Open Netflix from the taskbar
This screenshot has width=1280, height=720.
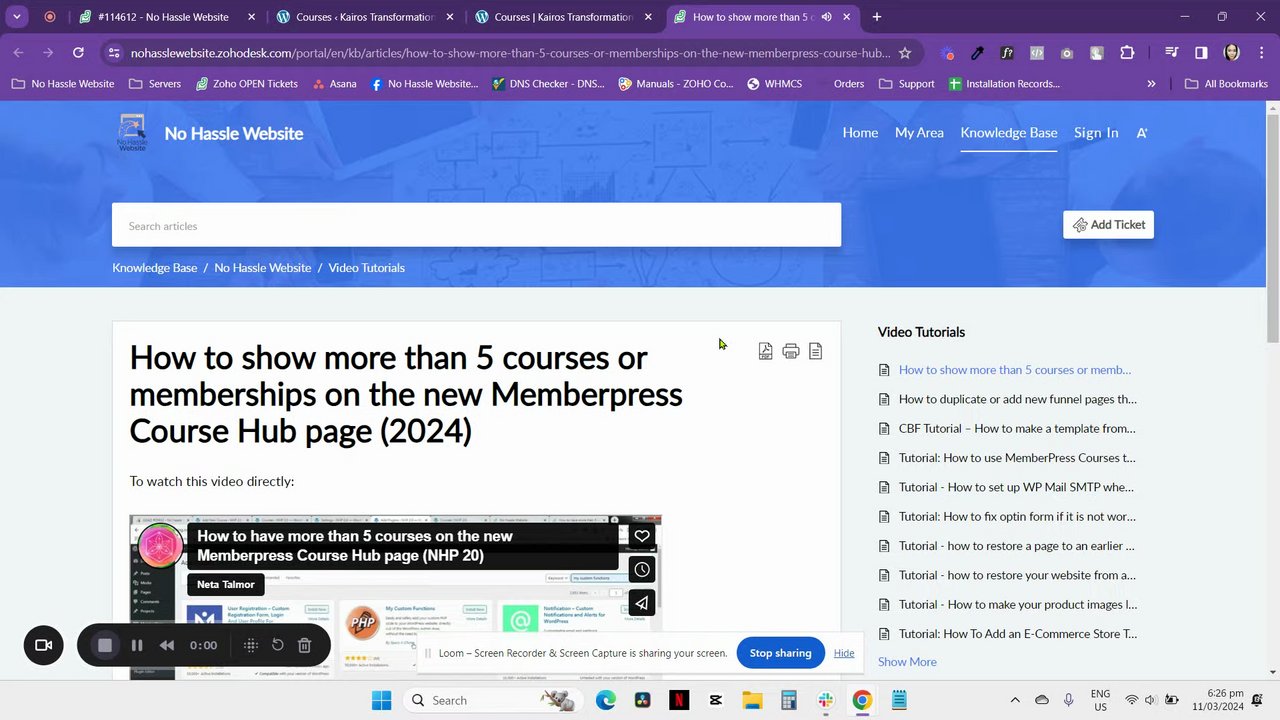(678, 700)
